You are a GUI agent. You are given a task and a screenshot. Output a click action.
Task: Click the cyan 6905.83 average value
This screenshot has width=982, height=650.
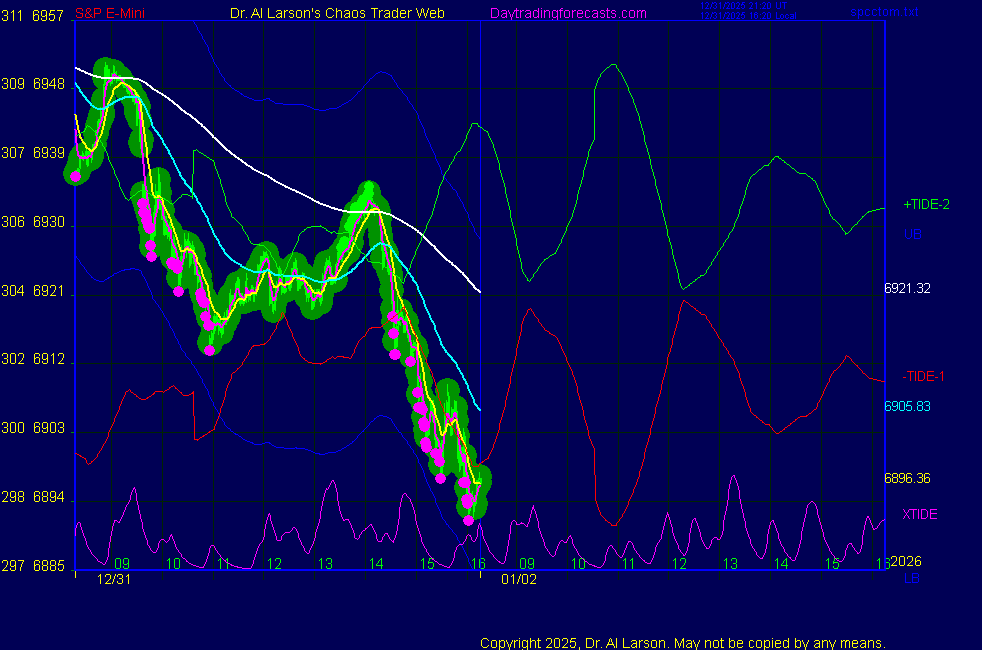pyautogui.click(x=907, y=406)
